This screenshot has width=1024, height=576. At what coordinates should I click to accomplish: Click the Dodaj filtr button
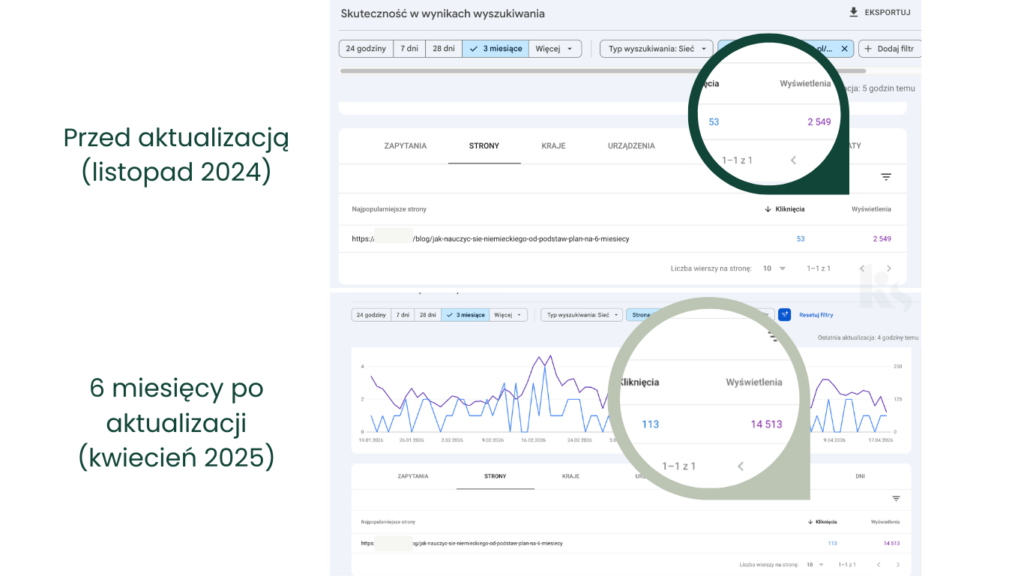[888, 48]
